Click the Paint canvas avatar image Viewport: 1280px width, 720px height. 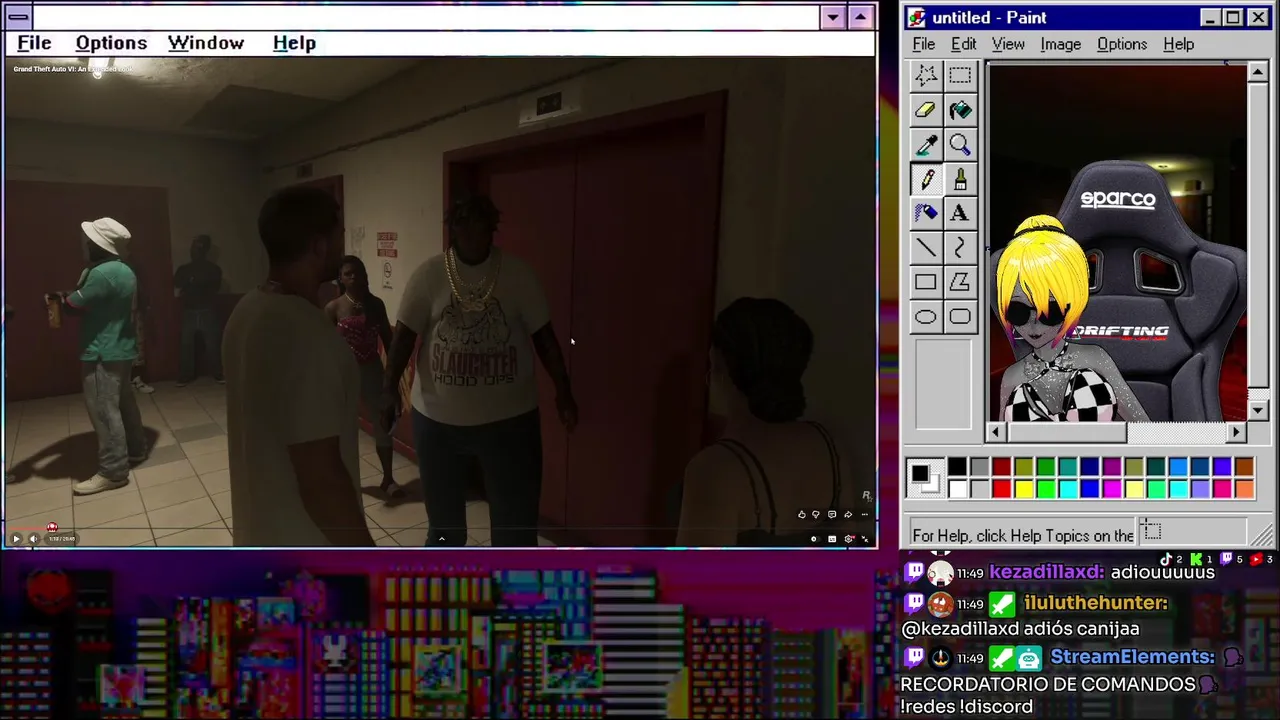point(1117,243)
